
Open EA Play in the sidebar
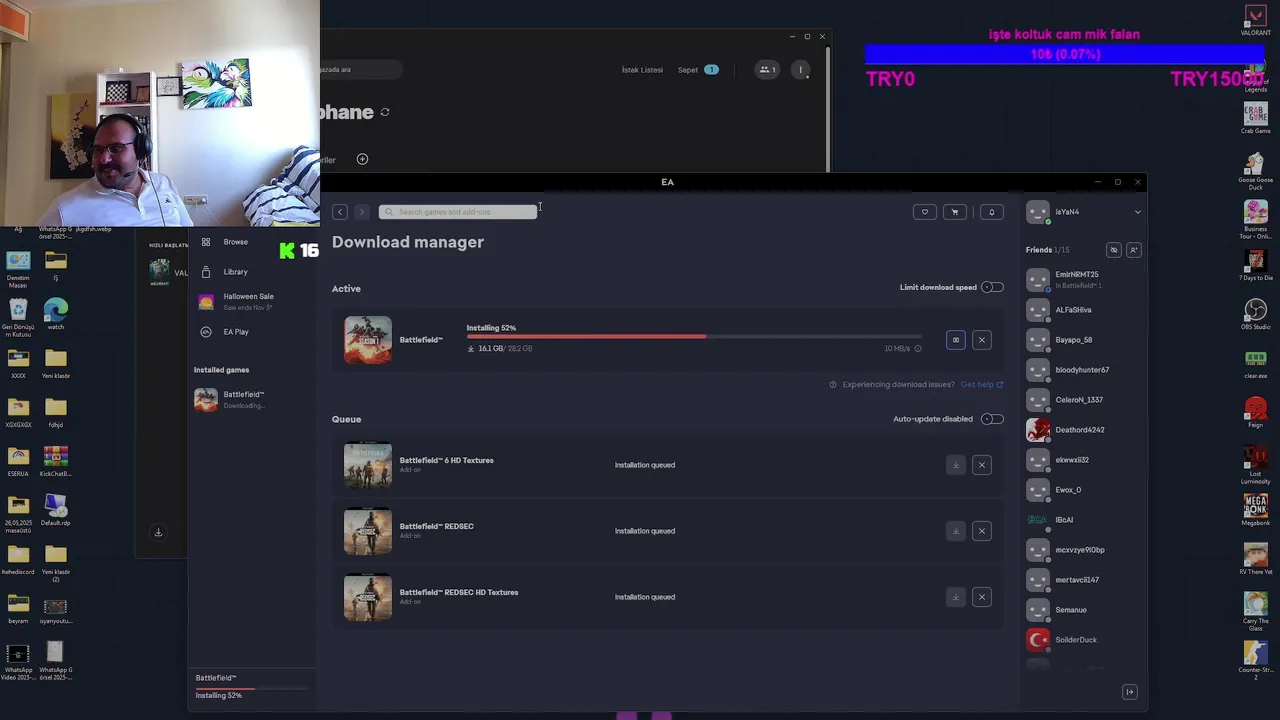(x=236, y=332)
